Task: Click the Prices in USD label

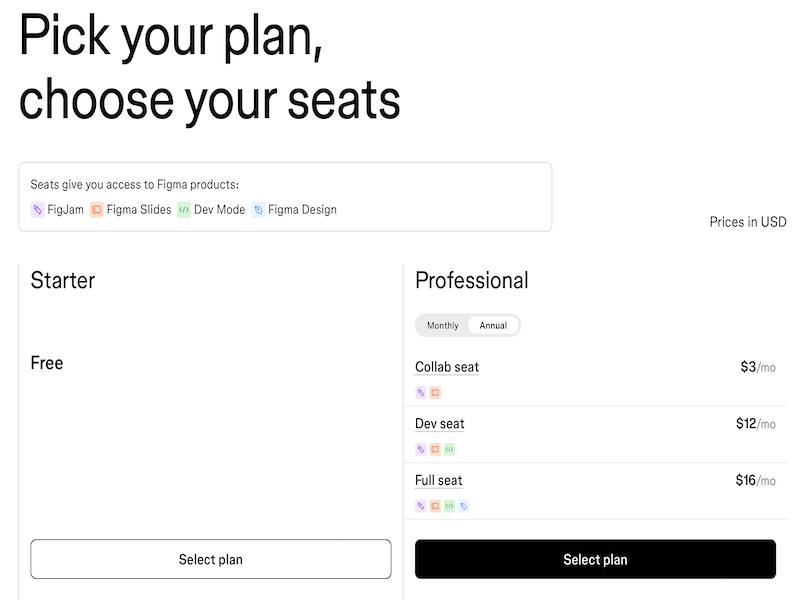Action: (x=746, y=221)
